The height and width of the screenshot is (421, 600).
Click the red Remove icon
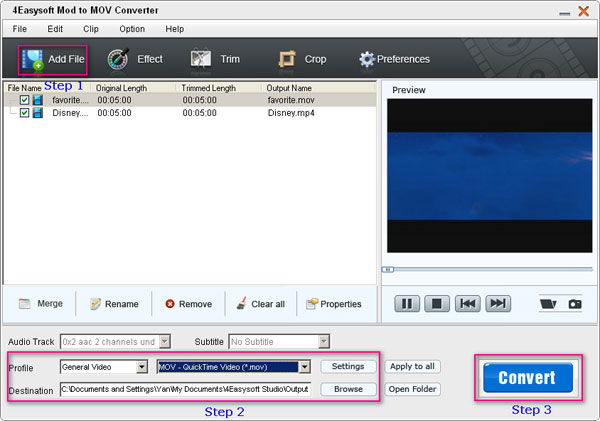point(170,304)
